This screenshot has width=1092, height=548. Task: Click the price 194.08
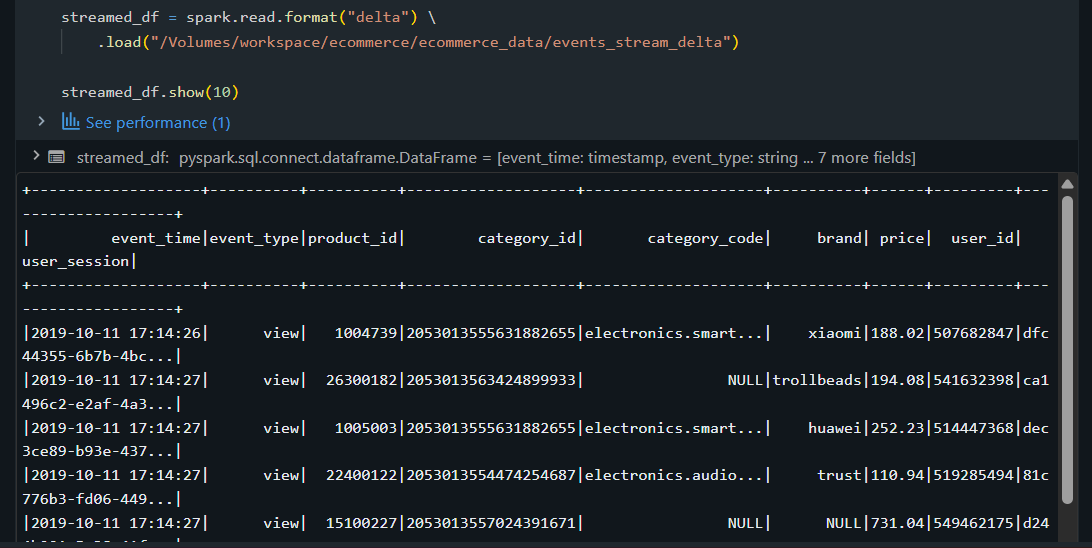coord(898,380)
